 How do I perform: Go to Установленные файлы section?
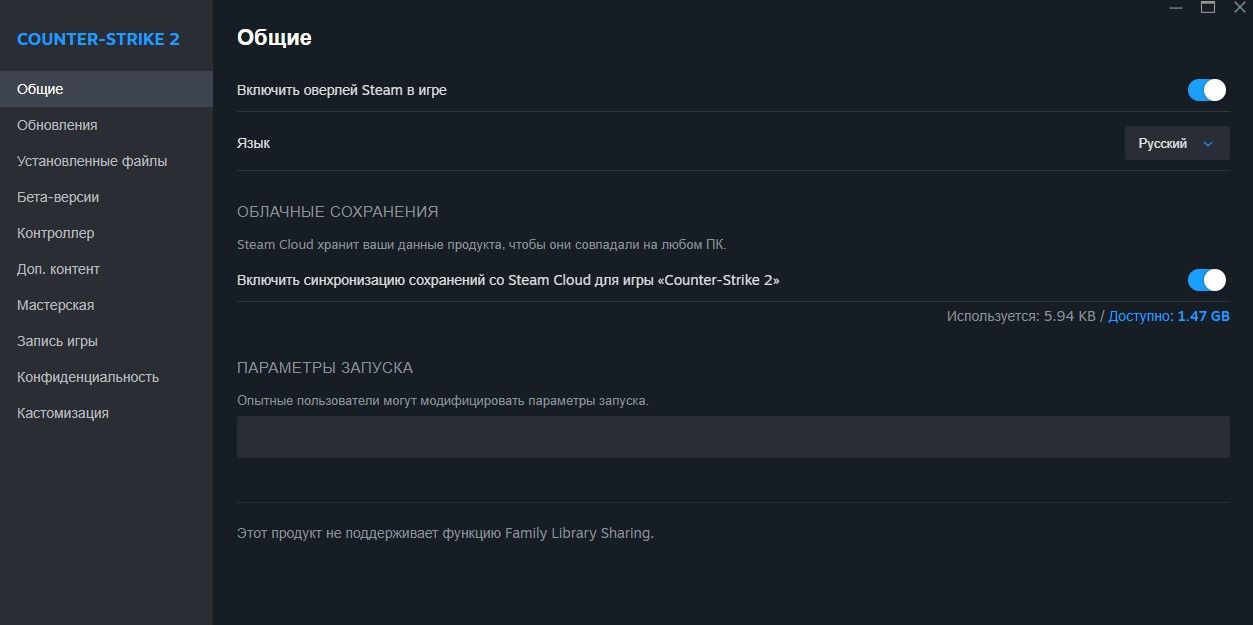(92, 161)
